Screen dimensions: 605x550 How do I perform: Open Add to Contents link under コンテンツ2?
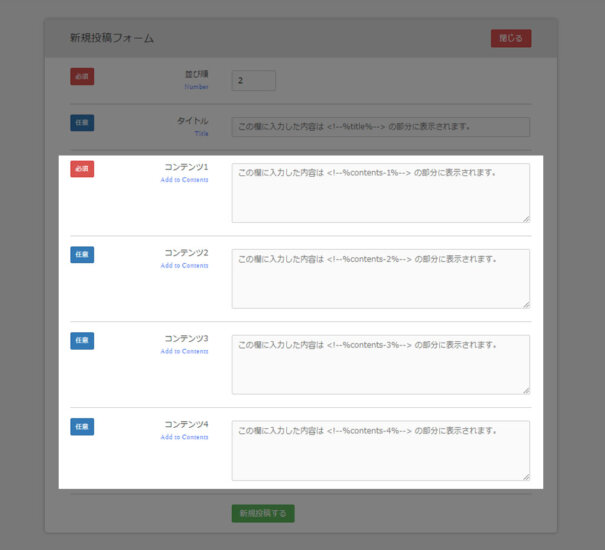pyautogui.click(x=184, y=266)
